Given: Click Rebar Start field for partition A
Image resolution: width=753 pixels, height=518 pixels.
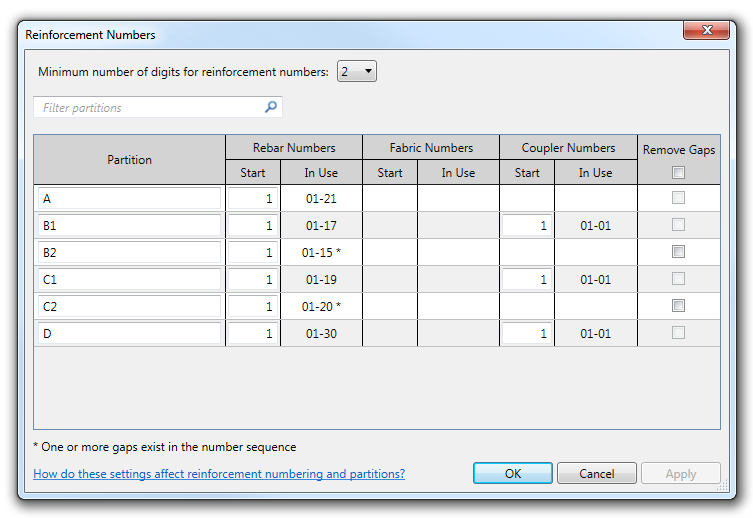Looking at the screenshot, I should pyautogui.click(x=253, y=199).
